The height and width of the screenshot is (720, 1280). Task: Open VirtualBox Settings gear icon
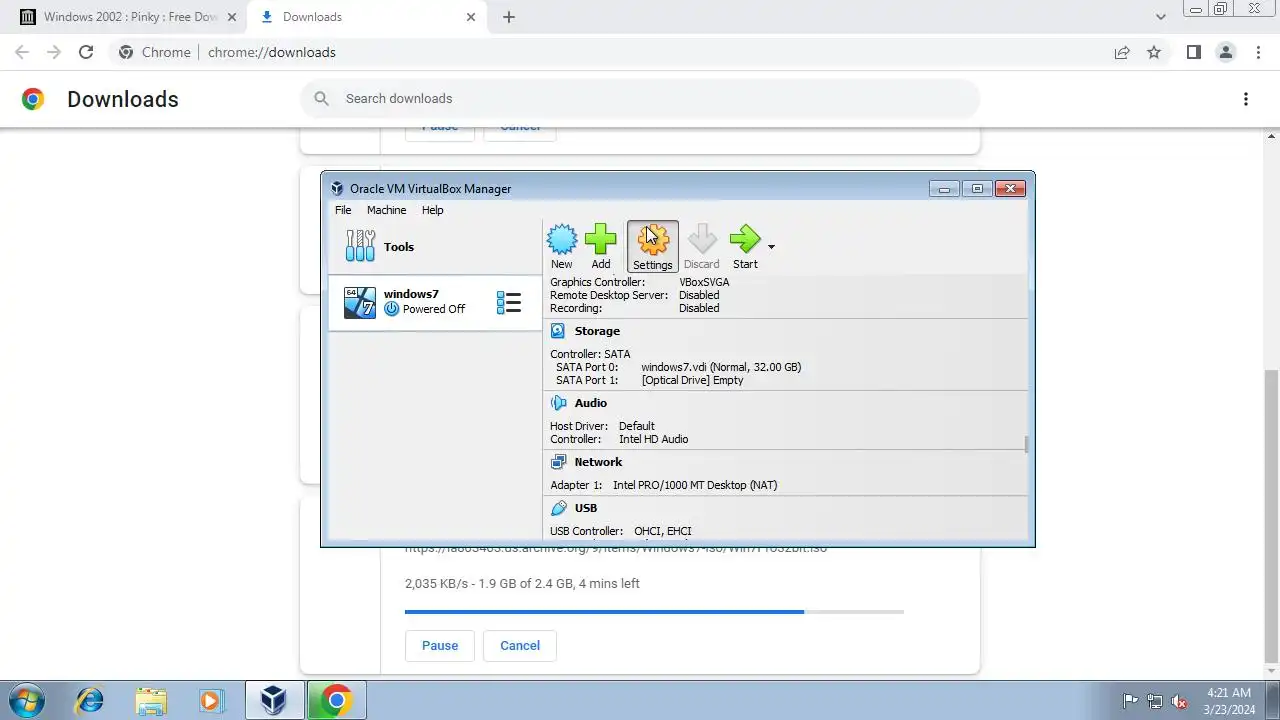pyautogui.click(x=652, y=247)
